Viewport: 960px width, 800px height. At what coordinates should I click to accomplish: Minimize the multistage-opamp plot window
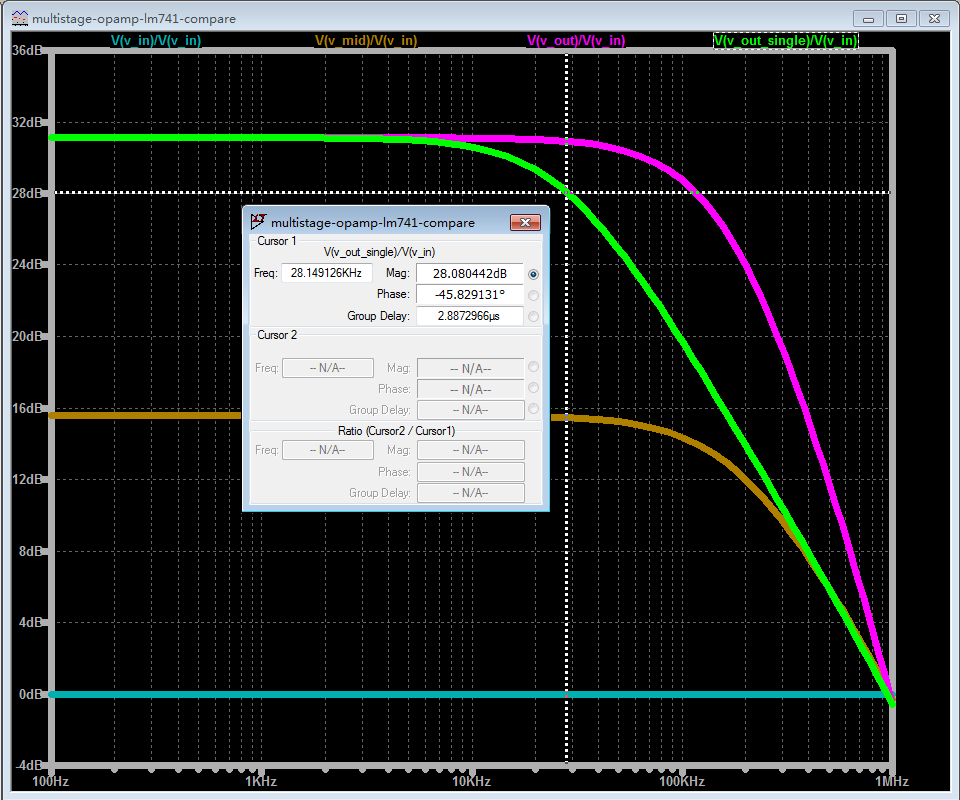[870, 18]
